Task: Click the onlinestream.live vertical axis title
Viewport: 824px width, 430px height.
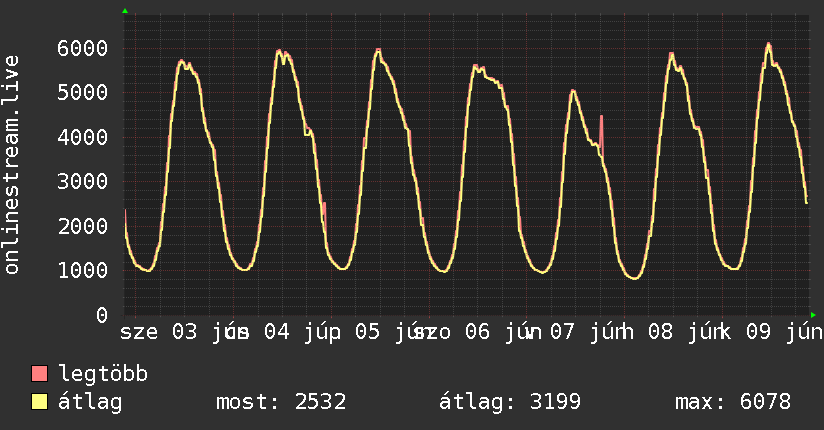Action: (x=11, y=165)
